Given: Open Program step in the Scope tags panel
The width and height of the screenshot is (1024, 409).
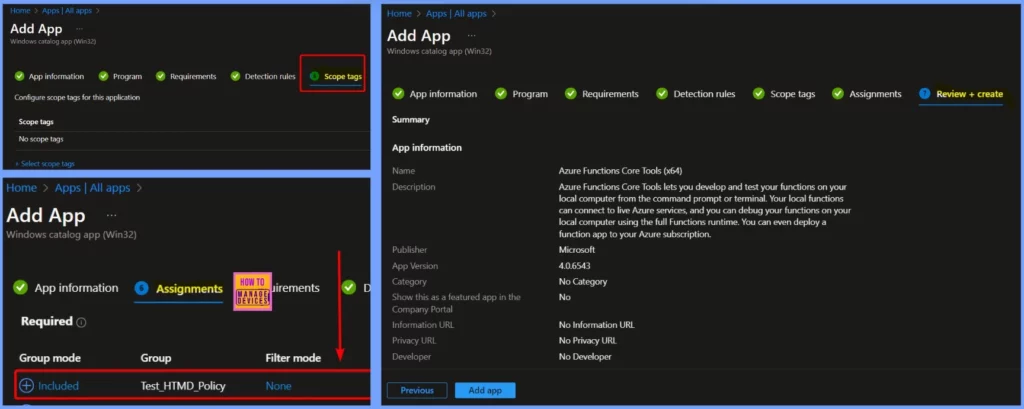Looking at the screenshot, I should [x=120, y=76].
